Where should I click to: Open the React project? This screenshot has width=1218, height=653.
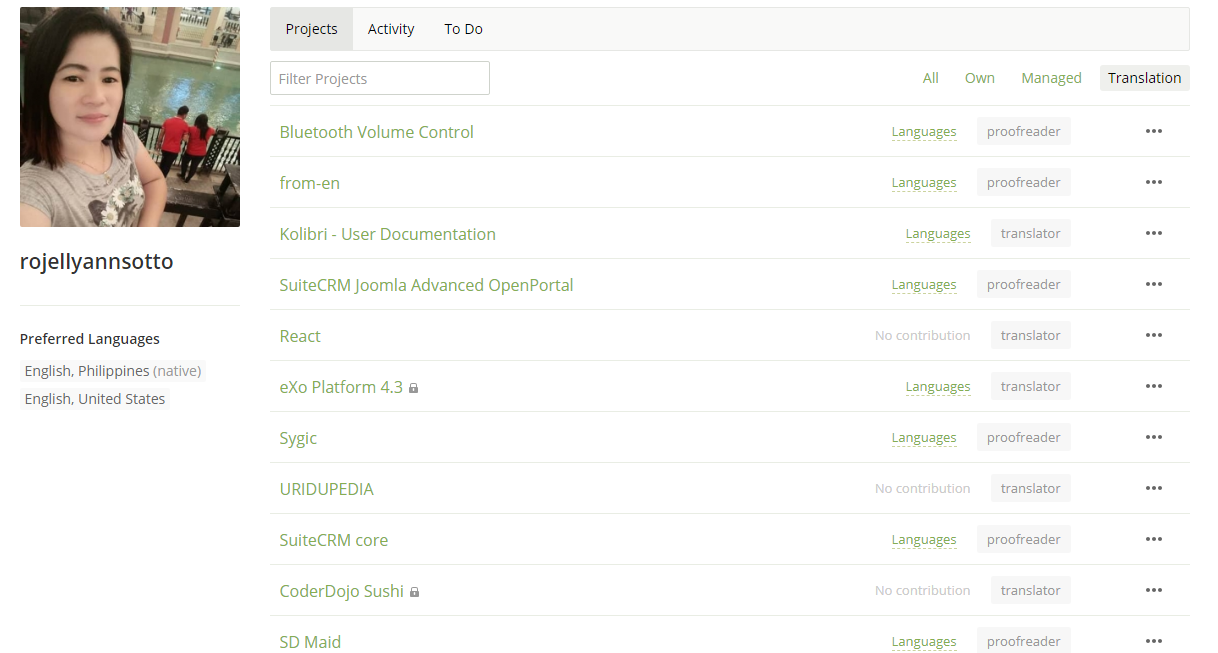pos(300,336)
